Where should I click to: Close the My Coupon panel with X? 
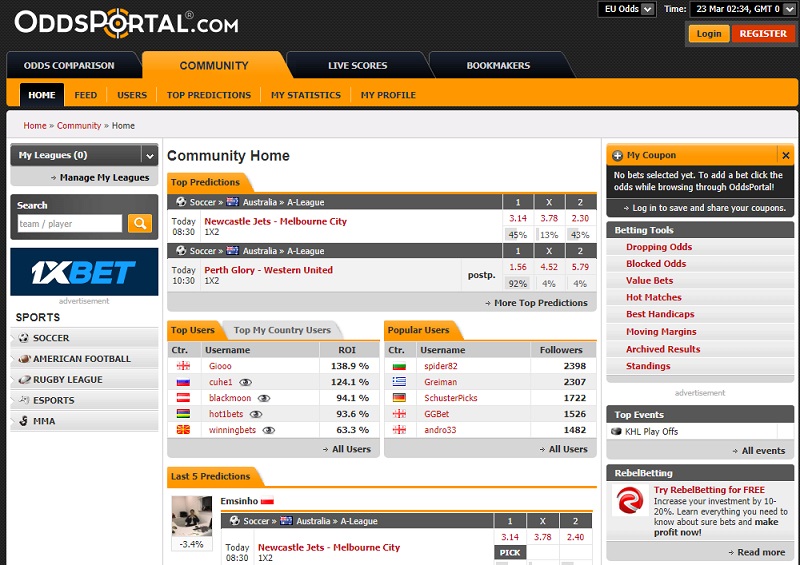point(786,155)
